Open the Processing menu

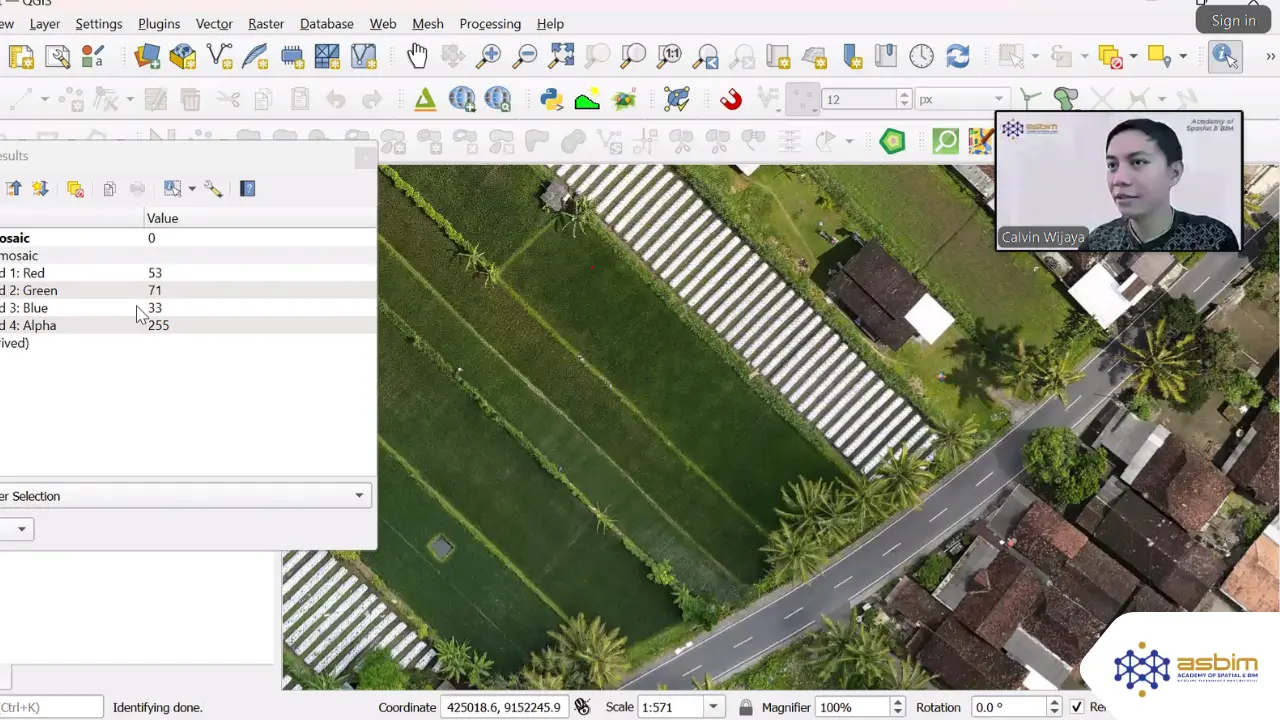pyautogui.click(x=490, y=23)
